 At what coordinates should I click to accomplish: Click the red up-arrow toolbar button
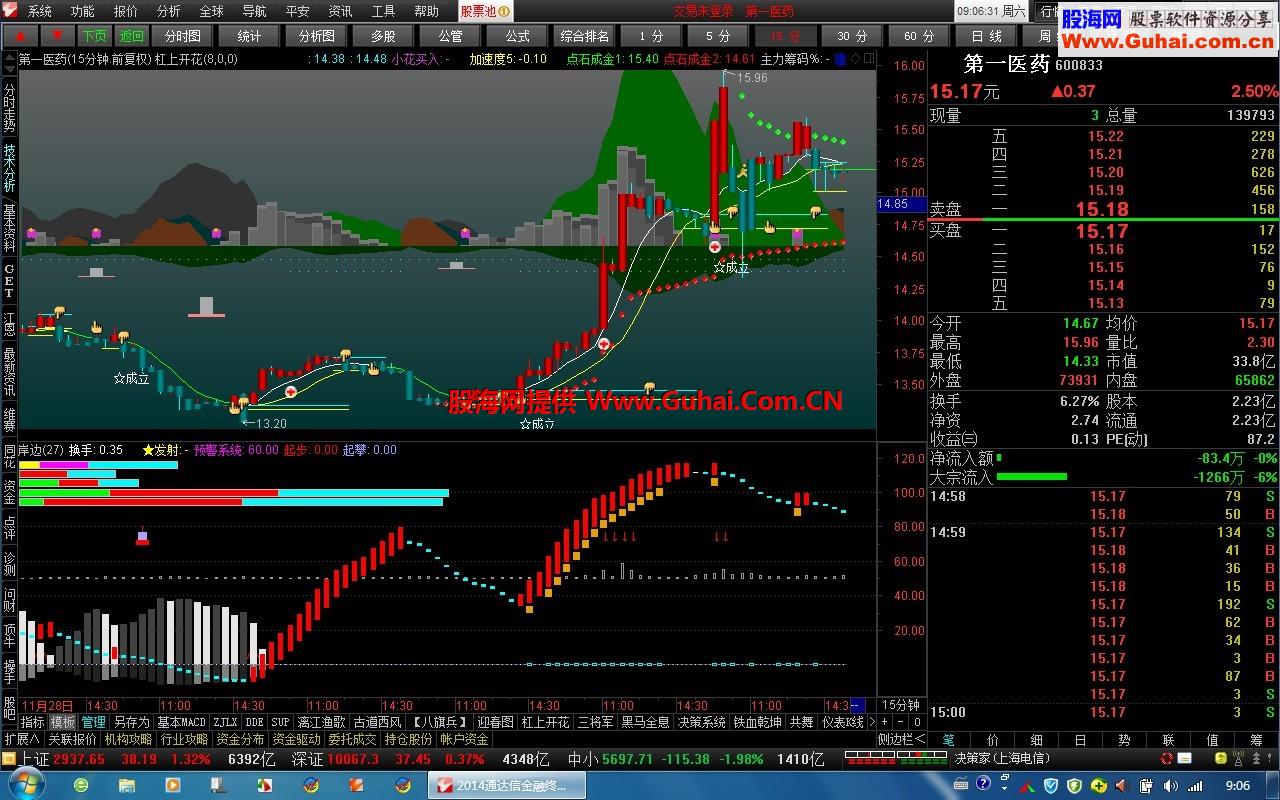tap(19, 35)
